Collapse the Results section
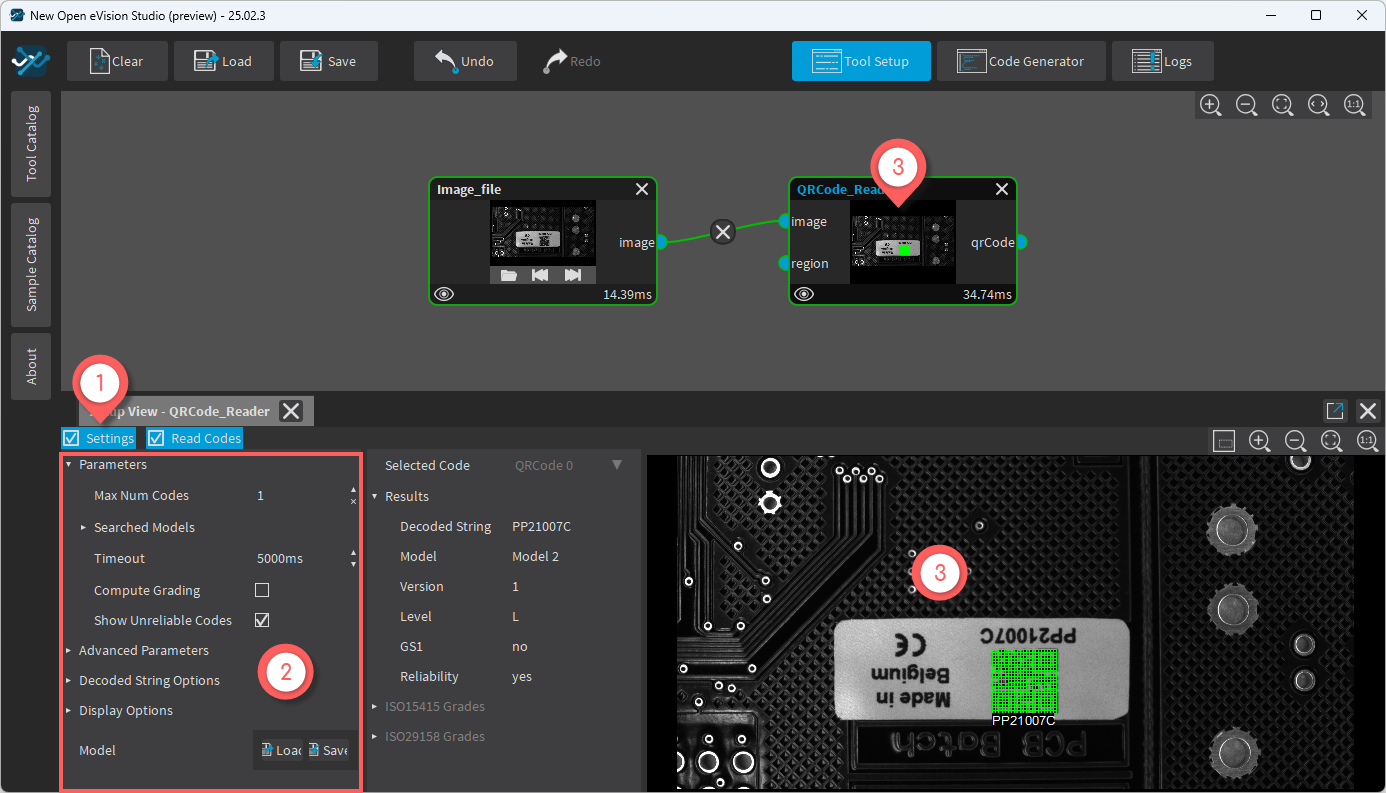Viewport: 1386px width, 793px height. tap(375, 496)
